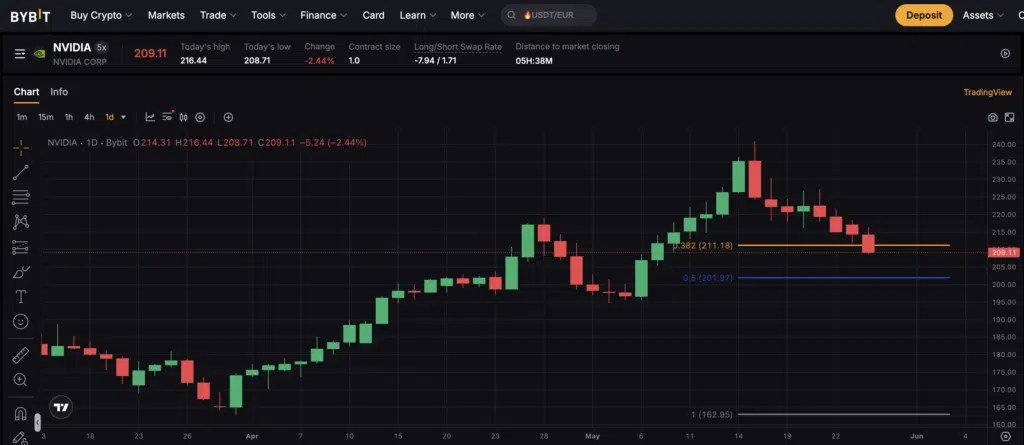The width and height of the screenshot is (1024, 445).
Task: Open the Markets page
Action: tap(166, 15)
